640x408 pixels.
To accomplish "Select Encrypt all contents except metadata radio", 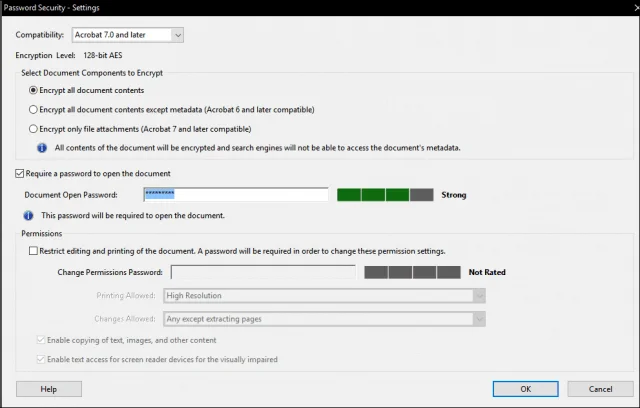I will click(33, 110).
